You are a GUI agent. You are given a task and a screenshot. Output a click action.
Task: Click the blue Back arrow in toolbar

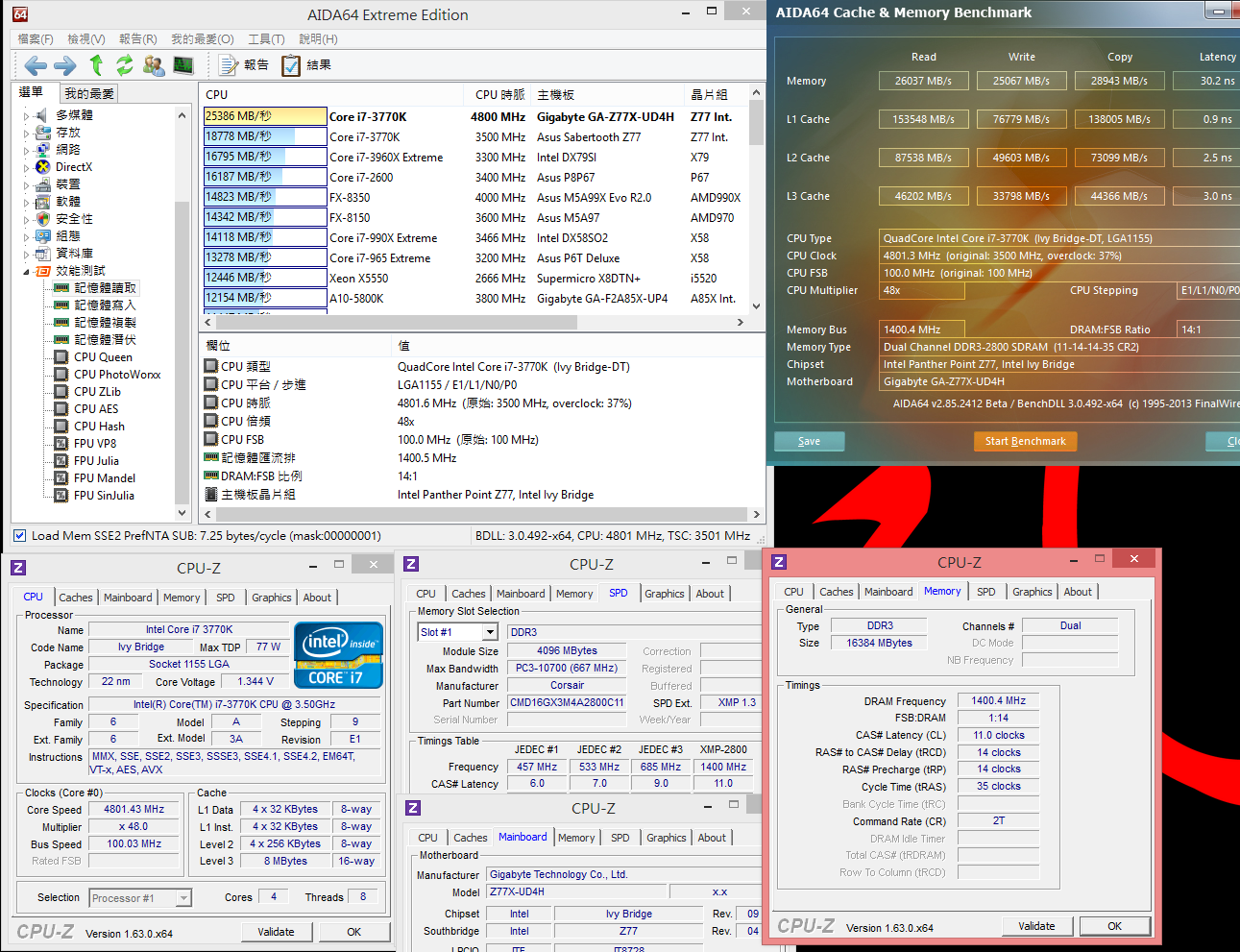click(36, 65)
